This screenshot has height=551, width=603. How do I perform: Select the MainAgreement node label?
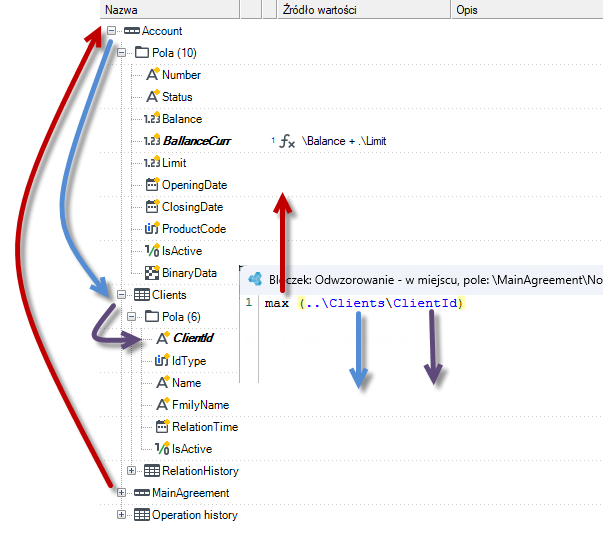pos(190,493)
